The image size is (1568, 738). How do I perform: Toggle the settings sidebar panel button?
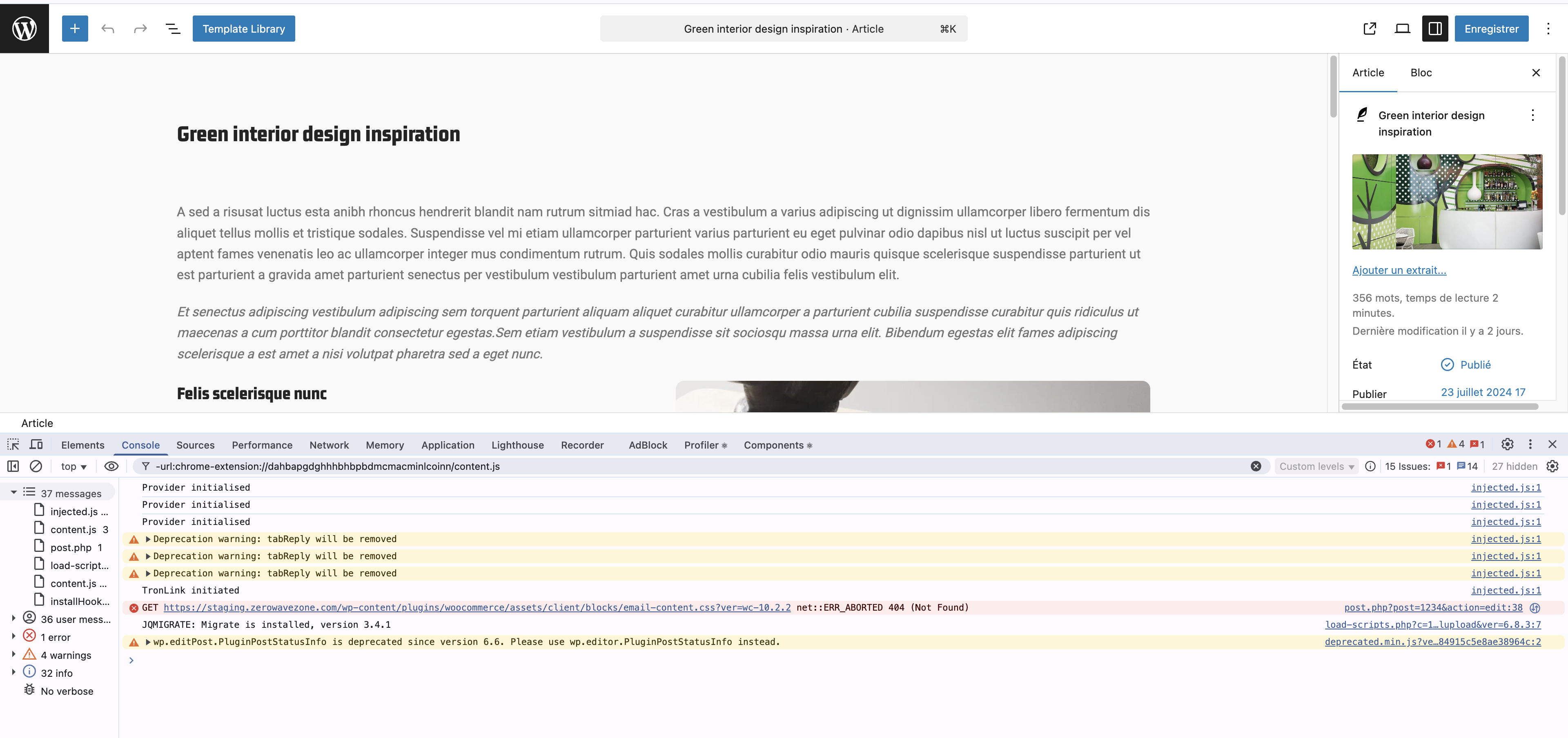click(x=1435, y=29)
